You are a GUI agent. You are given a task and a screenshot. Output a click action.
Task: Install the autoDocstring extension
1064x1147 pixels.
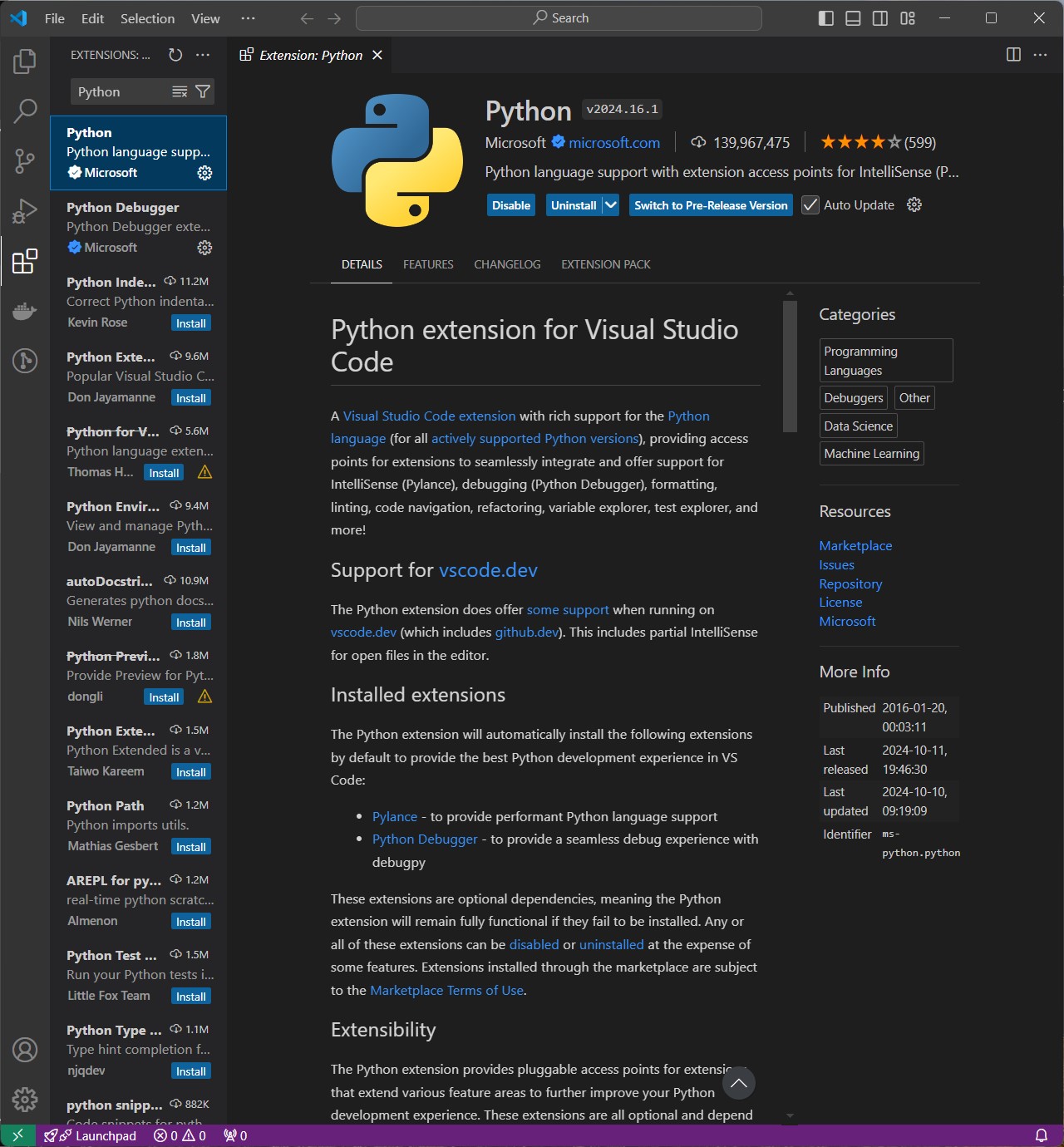[191, 623]
